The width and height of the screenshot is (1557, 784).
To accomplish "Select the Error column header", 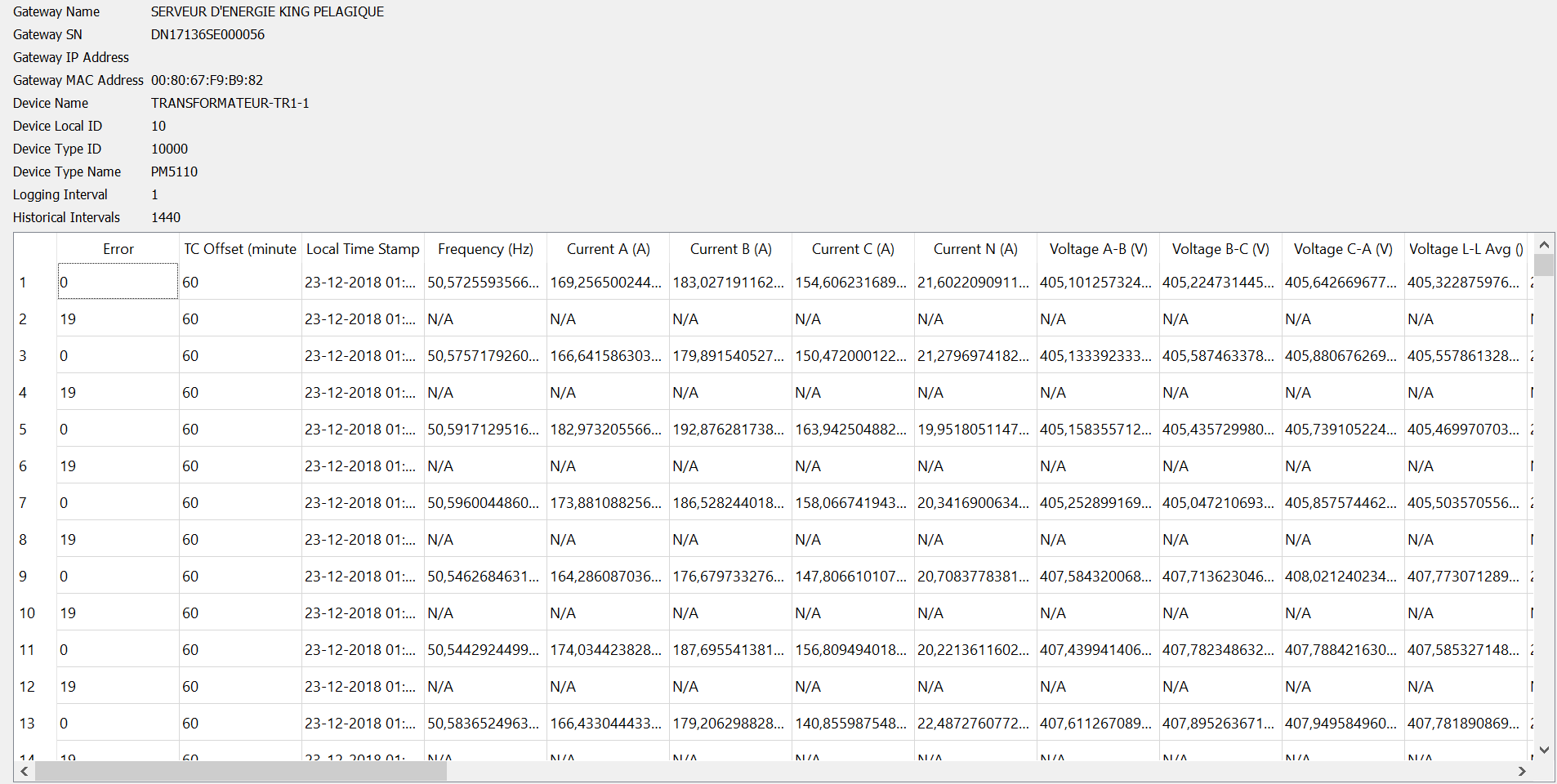I will point(118,249).
